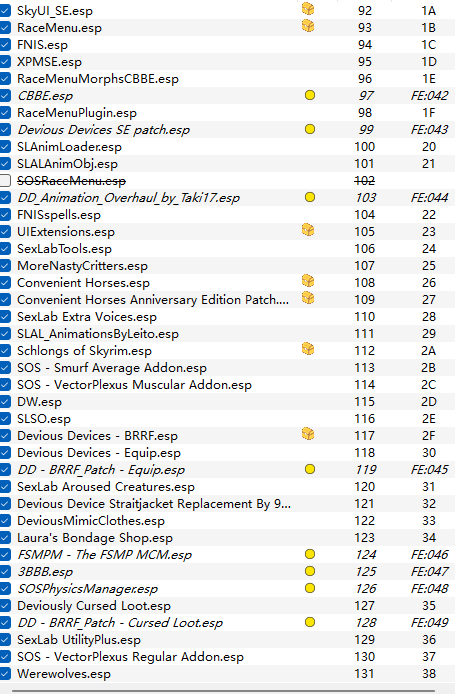Click the archive icon for UIExtensions.esp

tap(308, 230)
